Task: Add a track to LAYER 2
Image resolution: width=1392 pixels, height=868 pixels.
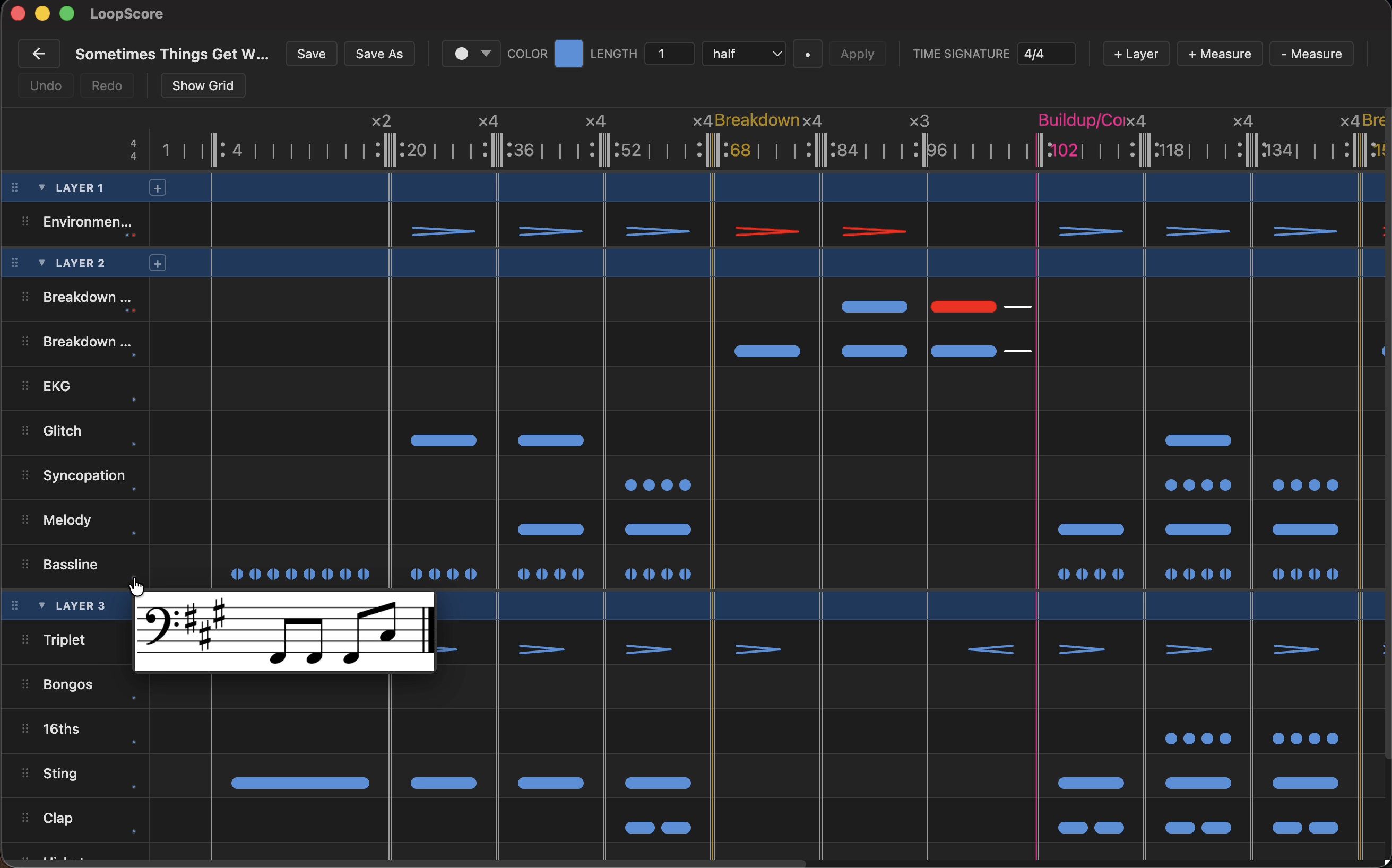Action: click(157, 263)
